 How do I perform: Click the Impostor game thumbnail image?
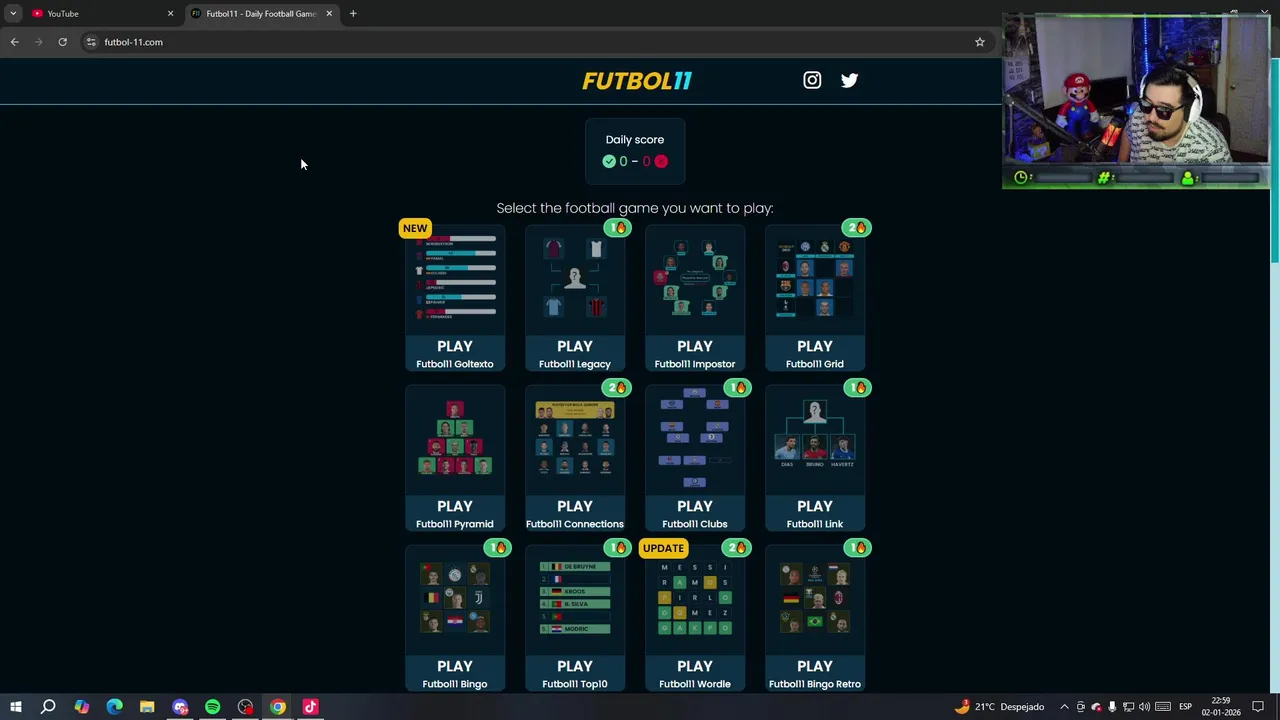click(695, 278)
